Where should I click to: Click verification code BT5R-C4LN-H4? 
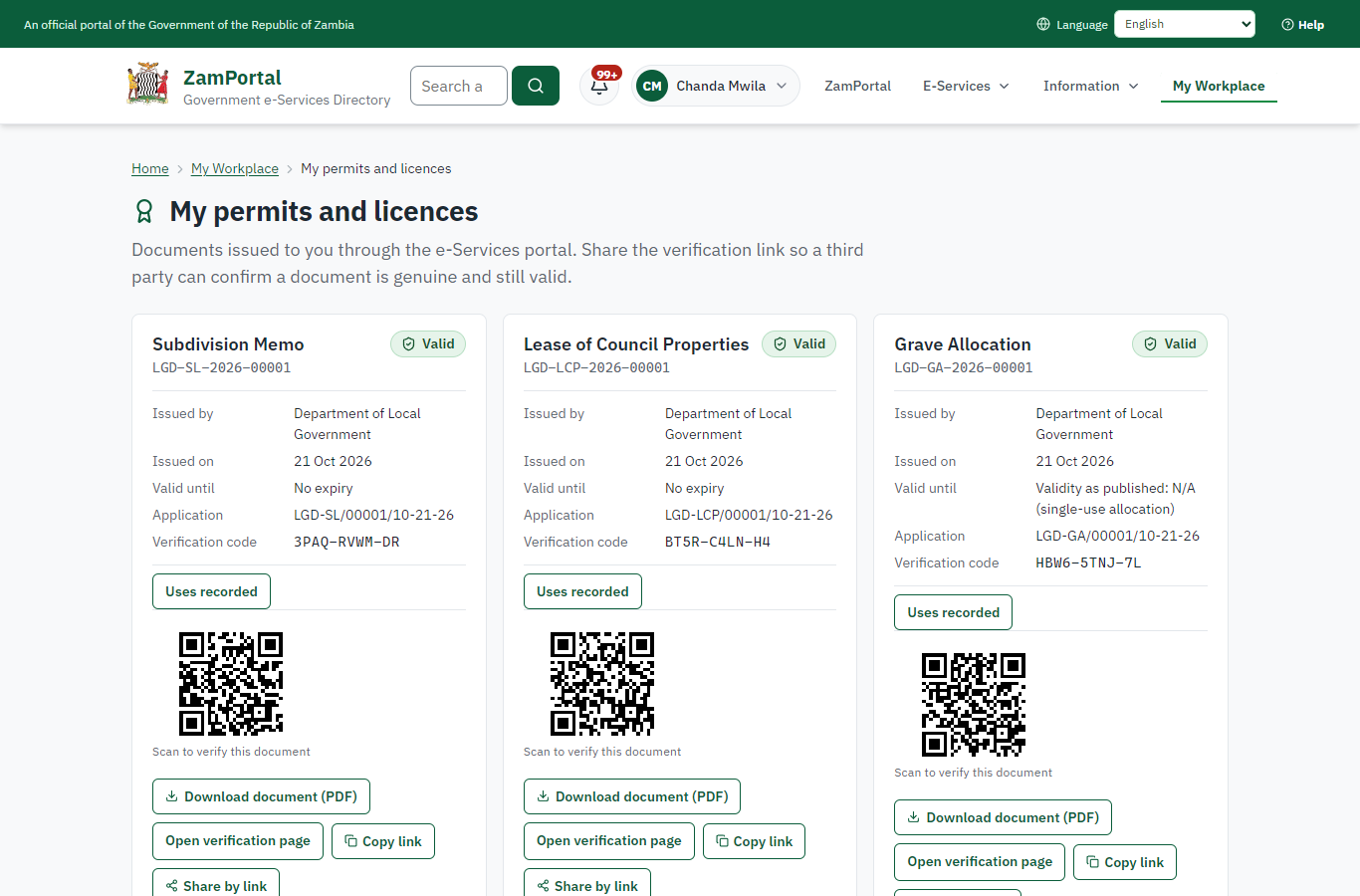click(718, 542)
